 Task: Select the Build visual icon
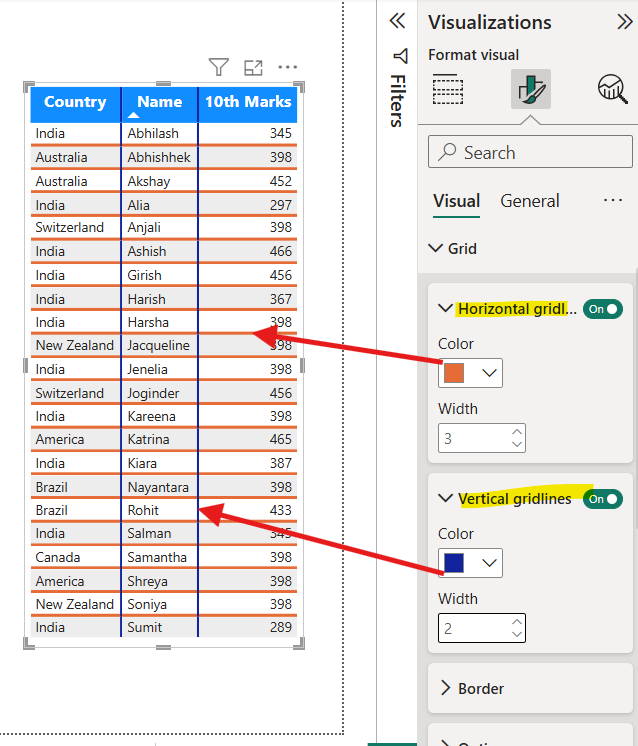click(447, 90)
